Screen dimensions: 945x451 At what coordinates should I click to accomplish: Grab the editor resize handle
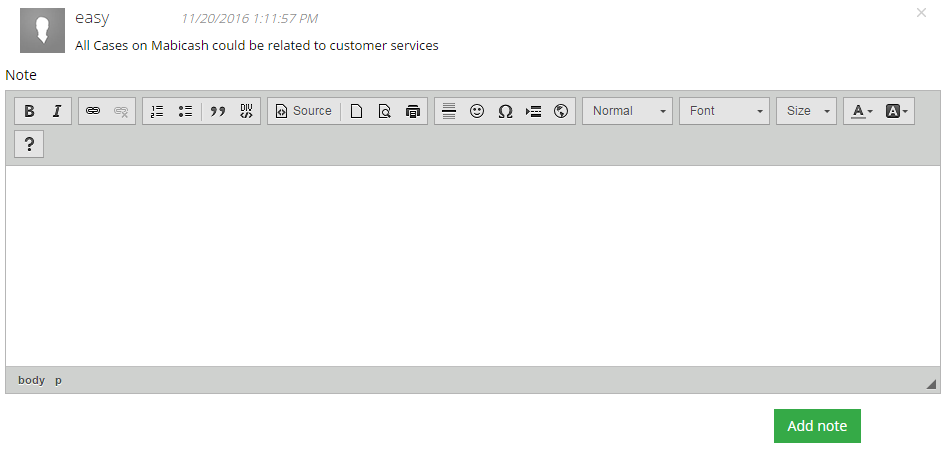(932, 384)
